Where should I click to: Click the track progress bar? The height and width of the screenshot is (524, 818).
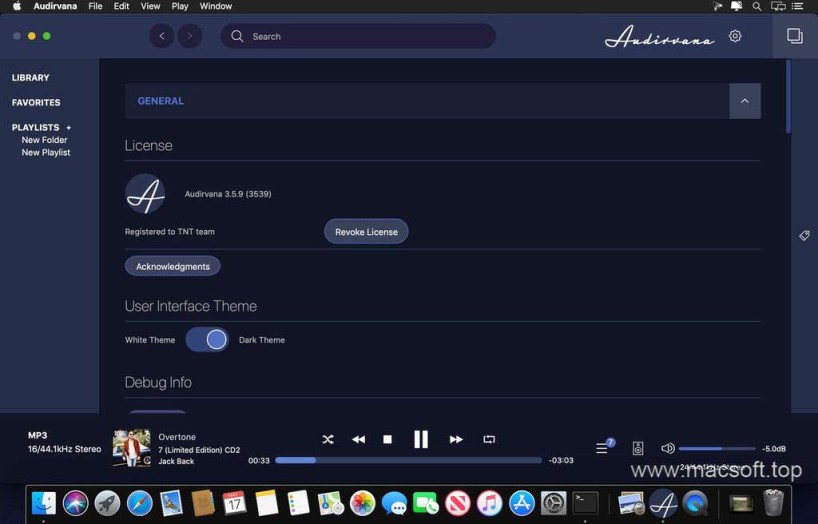pyautogui.click(x=408, y=460)
